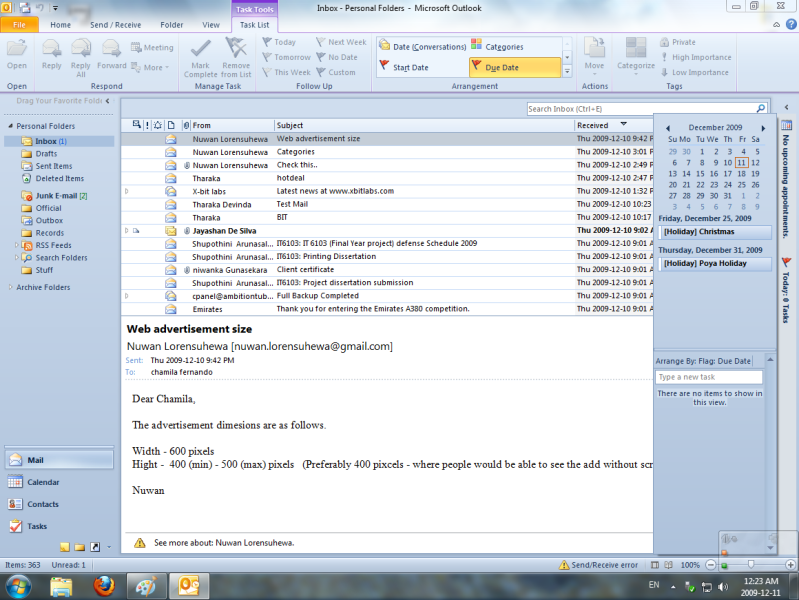The image size is (799, 600).
Task: Flag for Next Week follow-up
Action: (341, 42)
